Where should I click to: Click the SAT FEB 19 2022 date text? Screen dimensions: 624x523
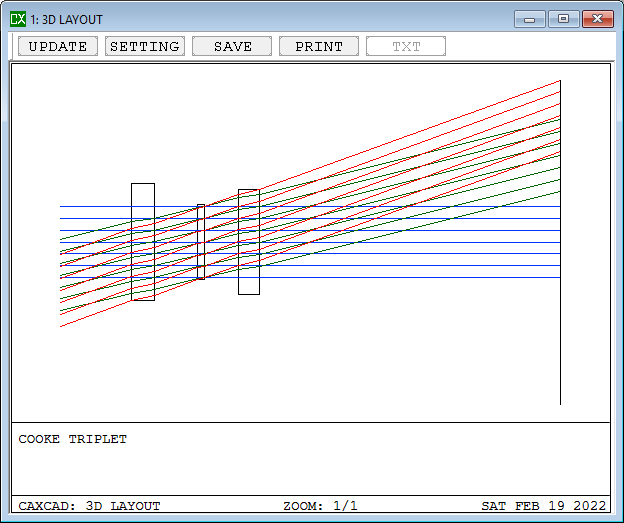(544, 506)
